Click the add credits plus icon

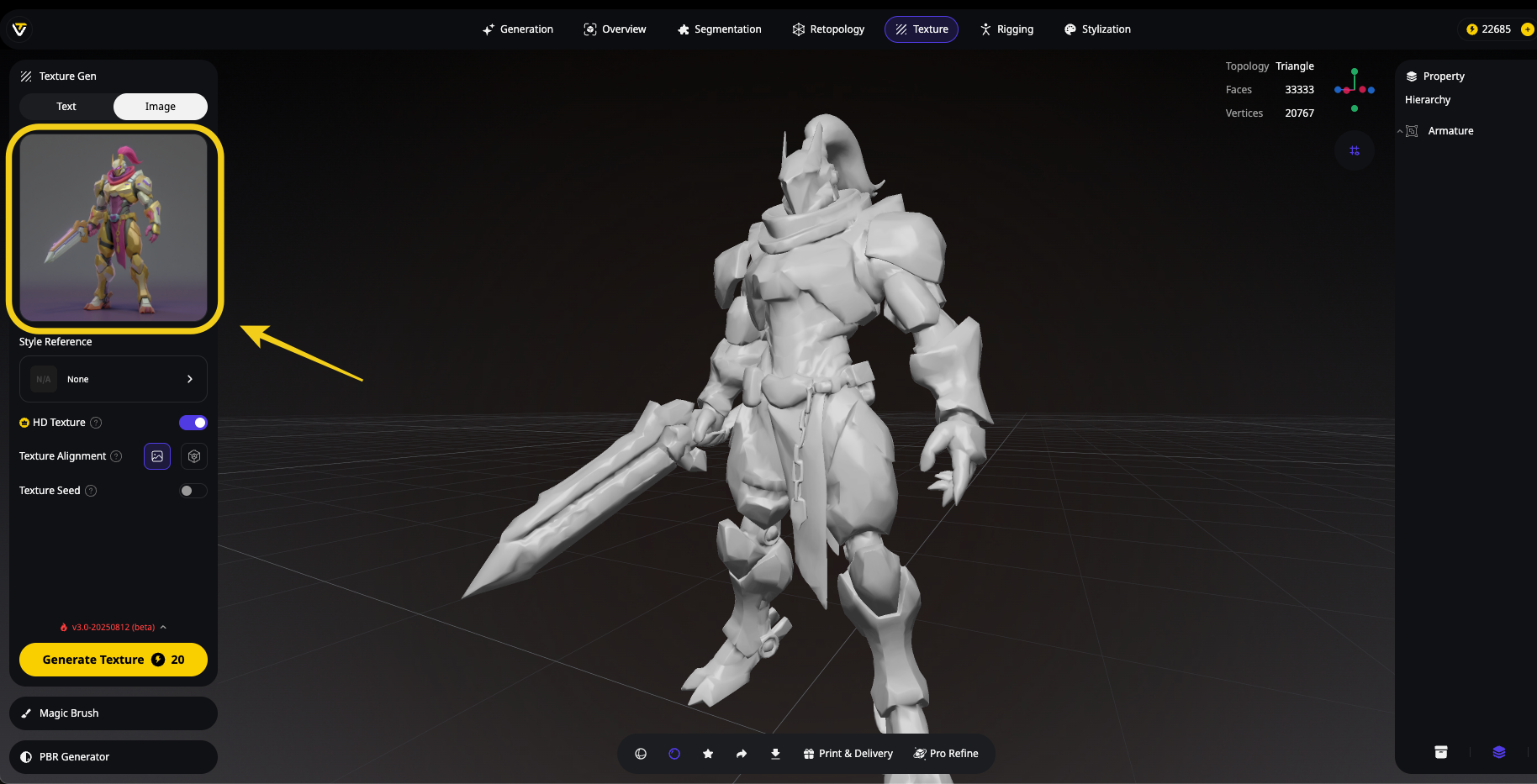click(1527, 29)
